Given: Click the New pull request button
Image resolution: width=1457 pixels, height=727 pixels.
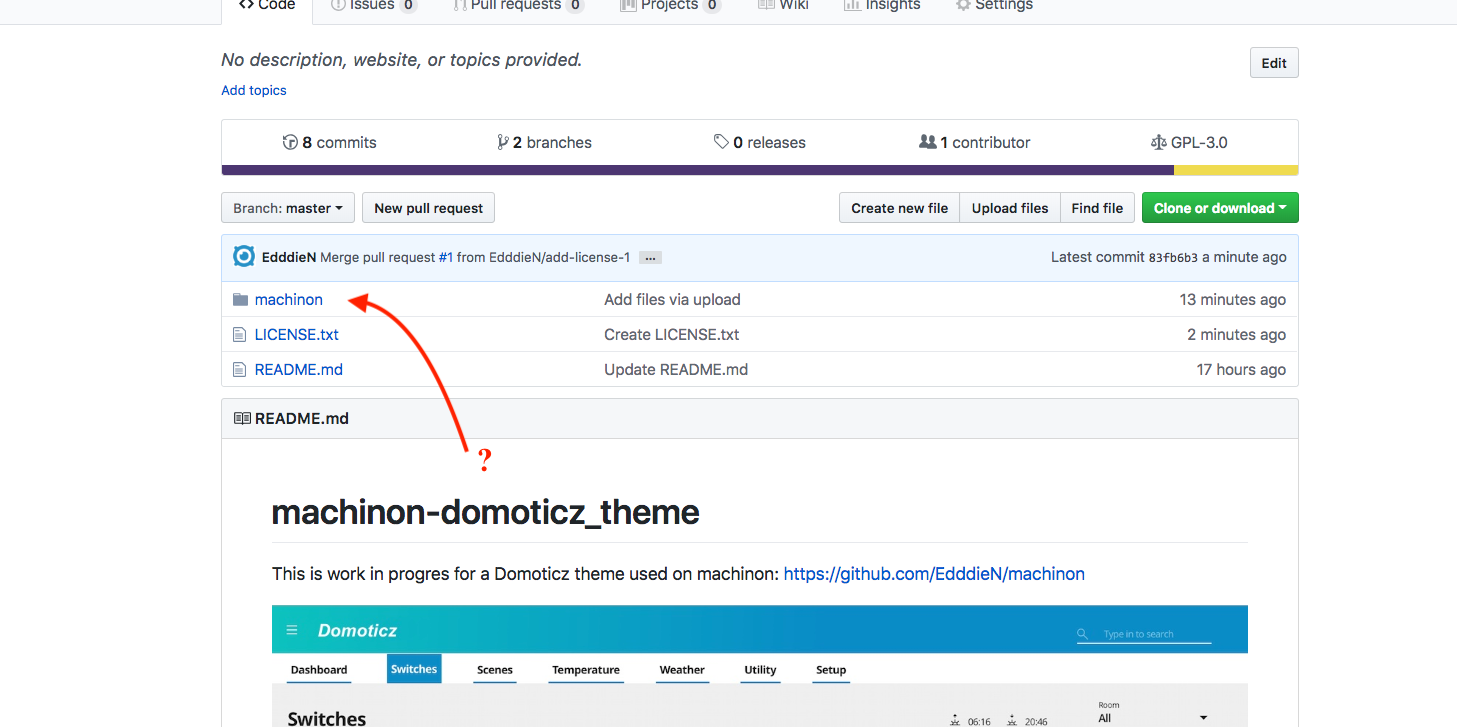Looking at the screenshot, I should (428, 208).
